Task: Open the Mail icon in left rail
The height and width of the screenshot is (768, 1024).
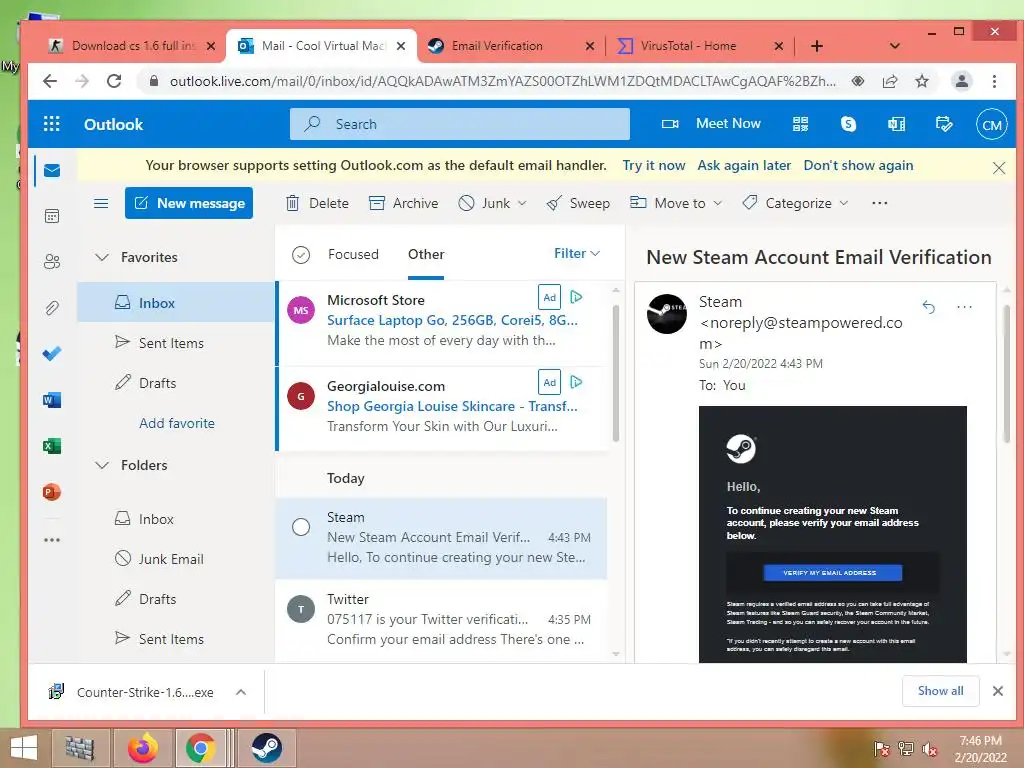Action: point(52,170)
